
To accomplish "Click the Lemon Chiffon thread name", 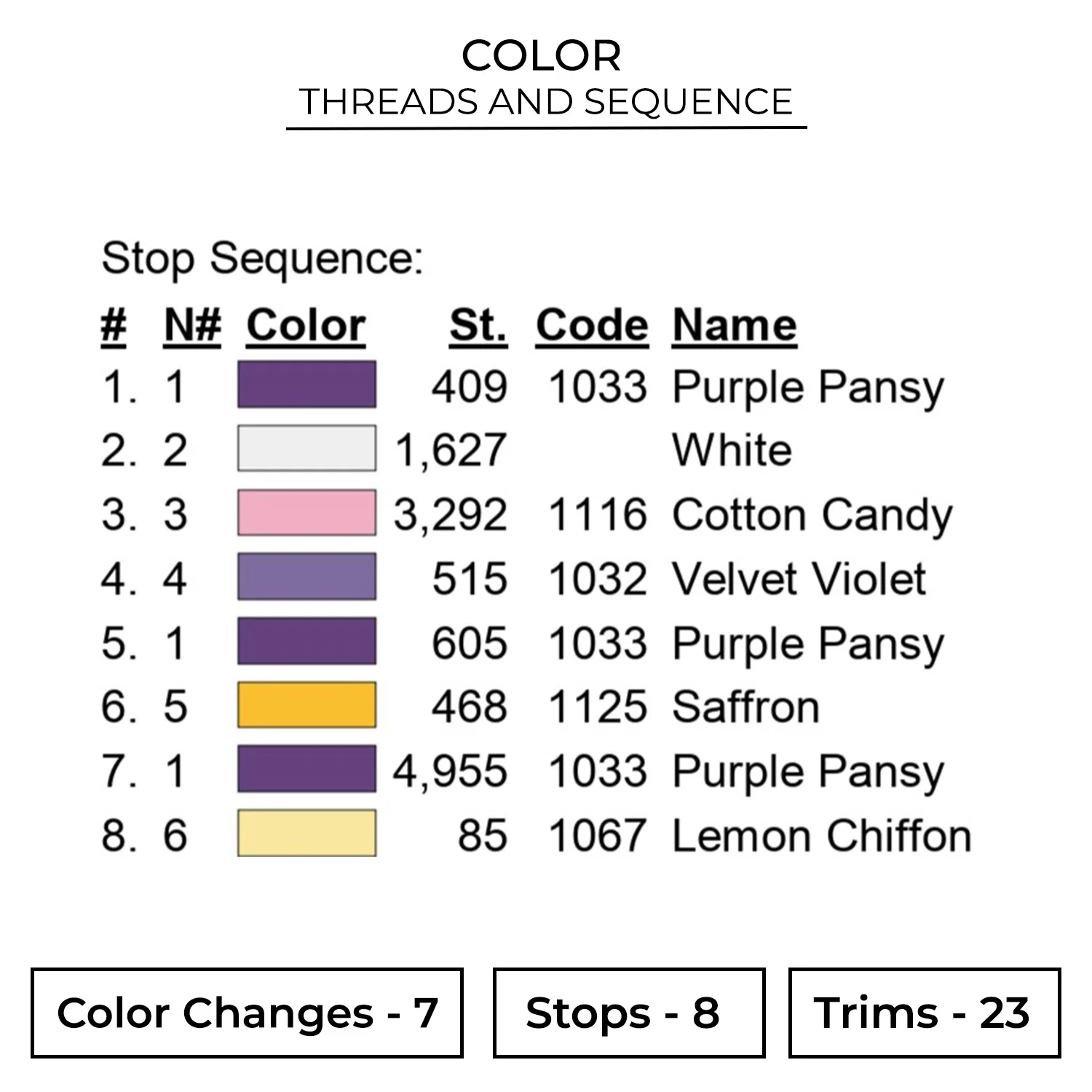I will 821,835.
